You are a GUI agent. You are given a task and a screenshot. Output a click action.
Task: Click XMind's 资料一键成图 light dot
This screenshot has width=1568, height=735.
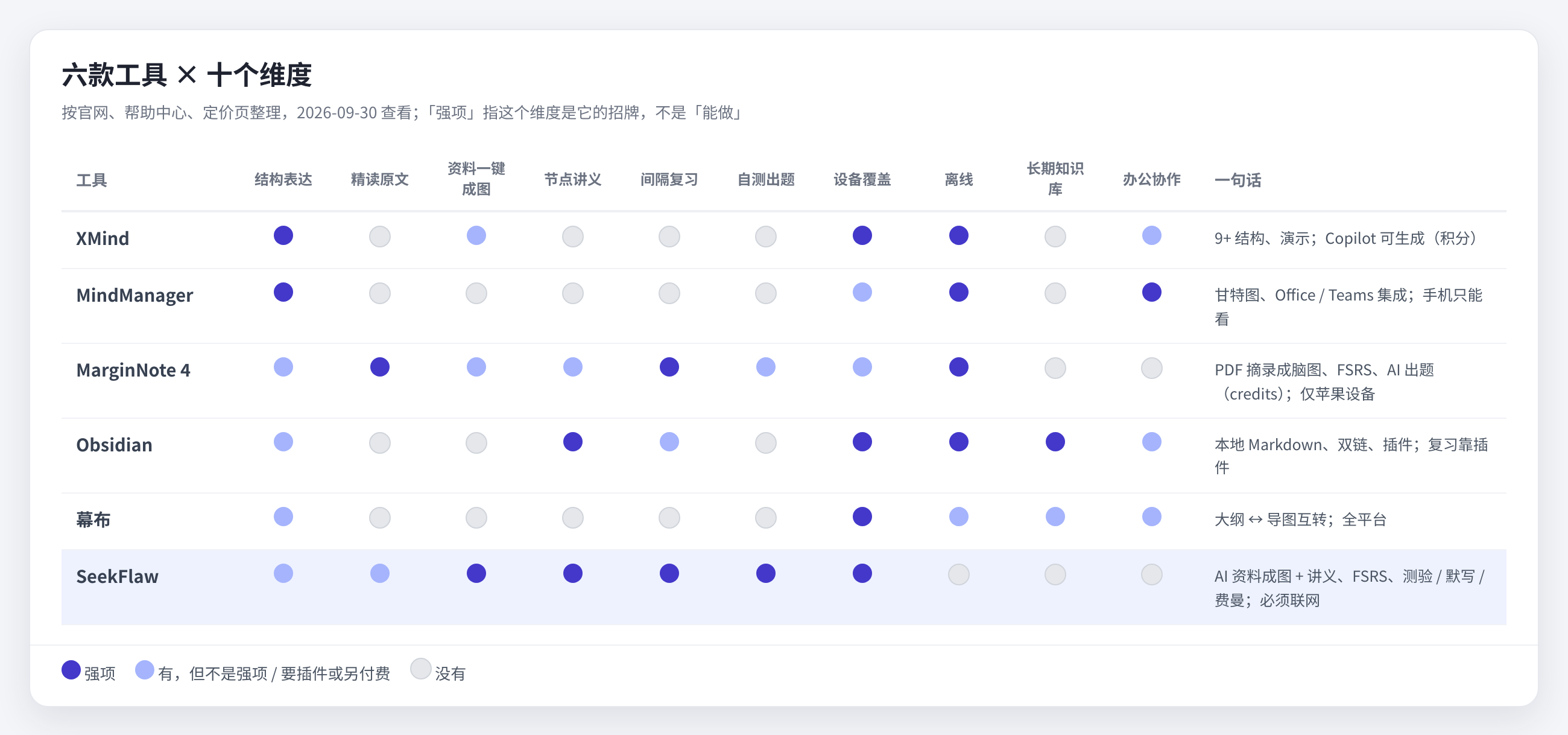[476, 236]
